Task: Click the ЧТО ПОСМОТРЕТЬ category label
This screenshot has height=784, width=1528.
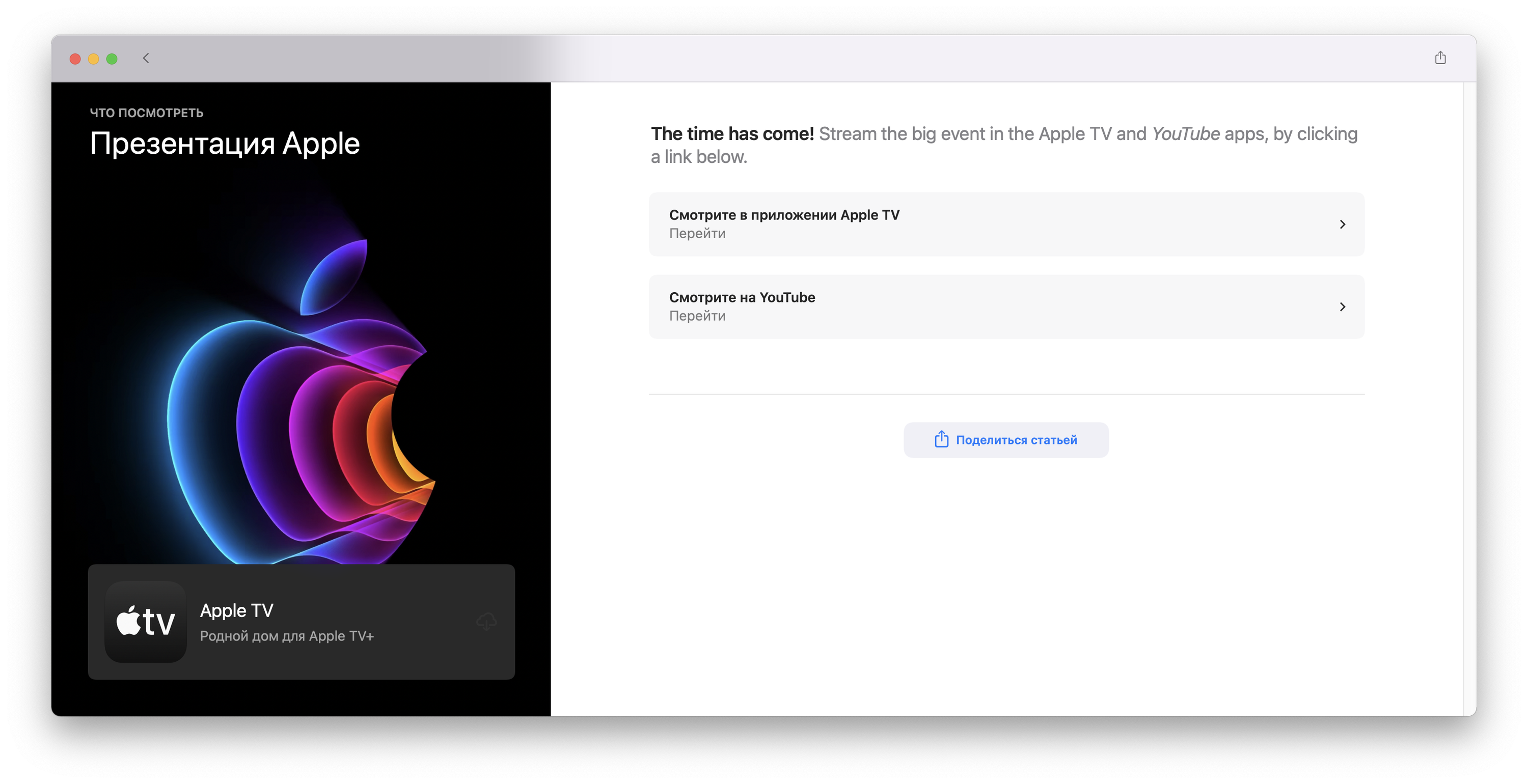Action: tap(147, 113)
